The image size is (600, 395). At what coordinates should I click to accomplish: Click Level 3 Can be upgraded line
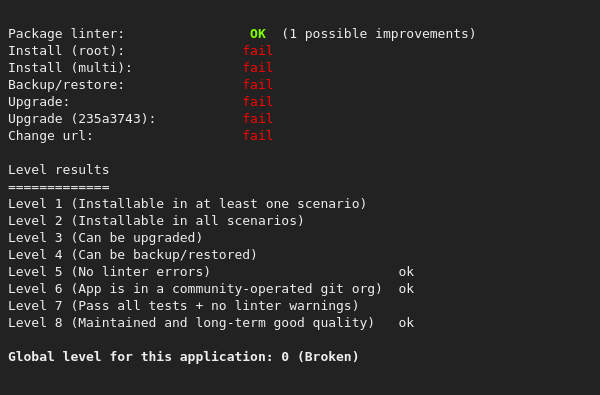105,238
